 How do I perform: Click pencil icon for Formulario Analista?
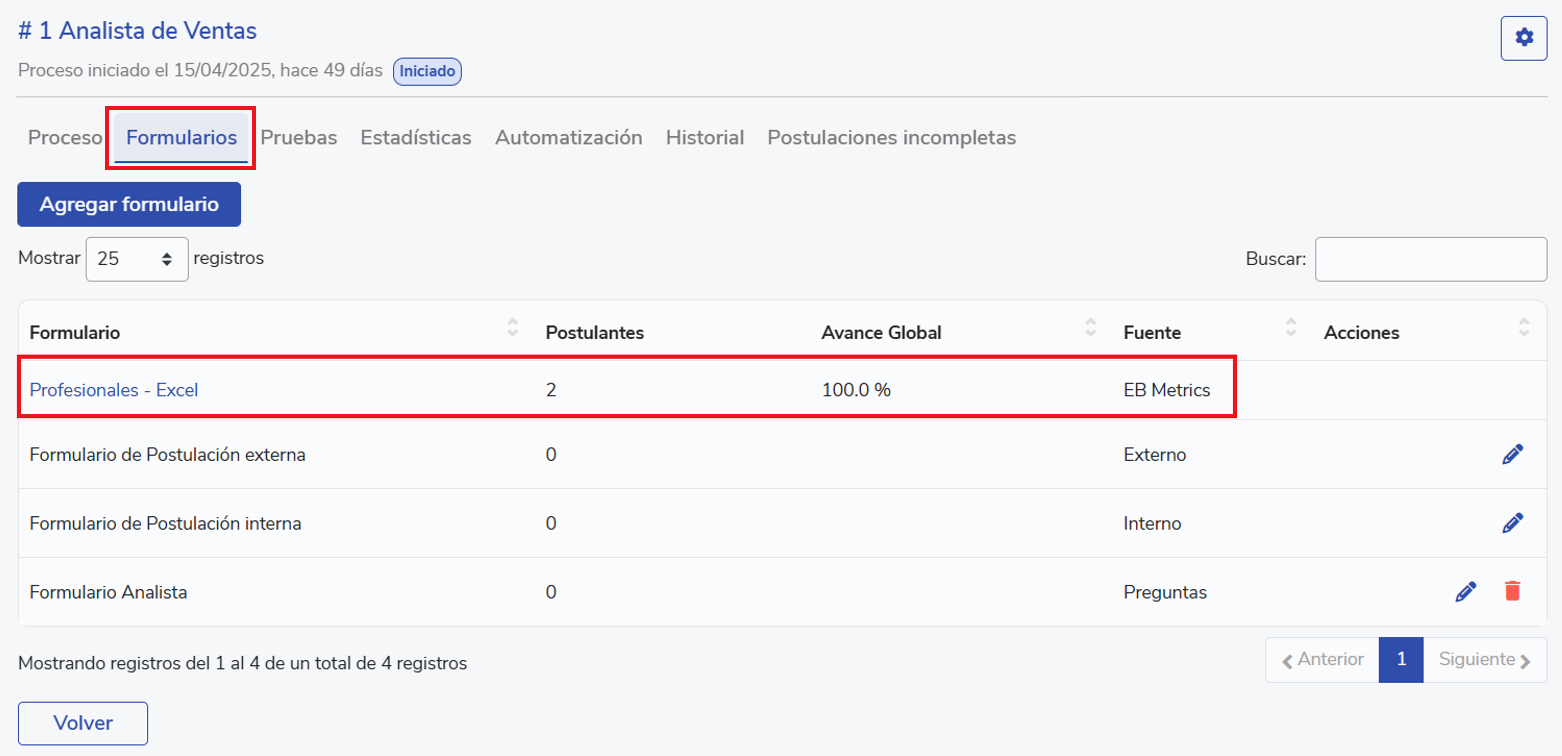(1465, 592)
